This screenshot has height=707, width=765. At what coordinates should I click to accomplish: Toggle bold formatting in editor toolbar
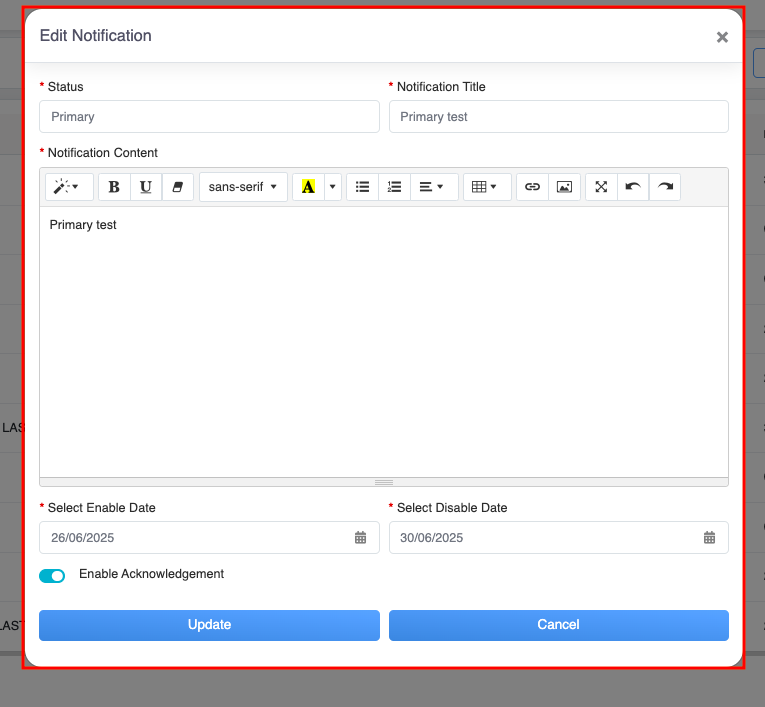coord(114,187)
